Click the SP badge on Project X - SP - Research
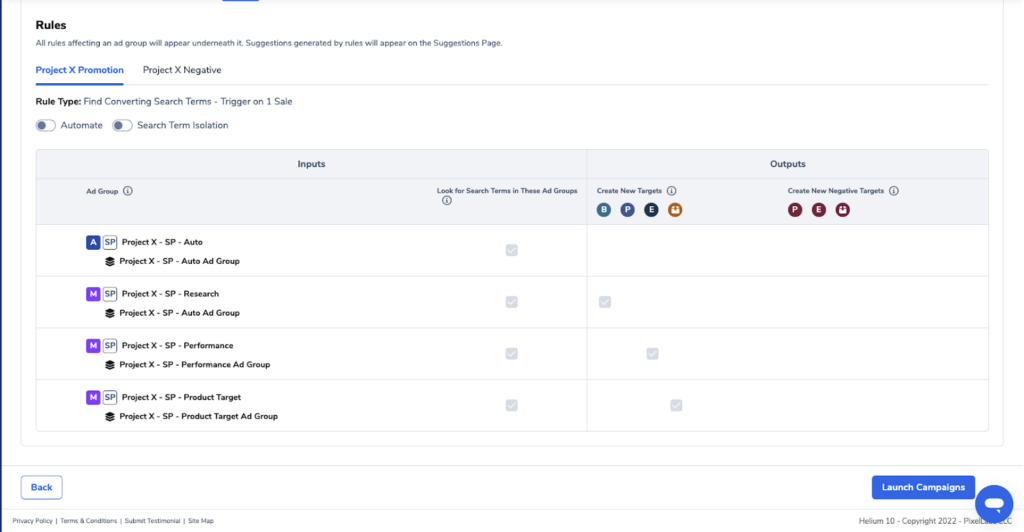 coord(110,294)
